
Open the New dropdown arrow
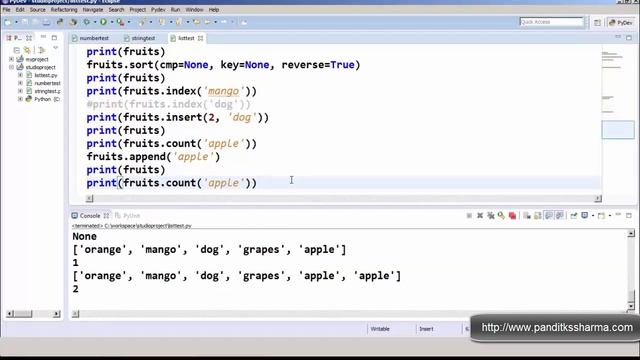16,22
